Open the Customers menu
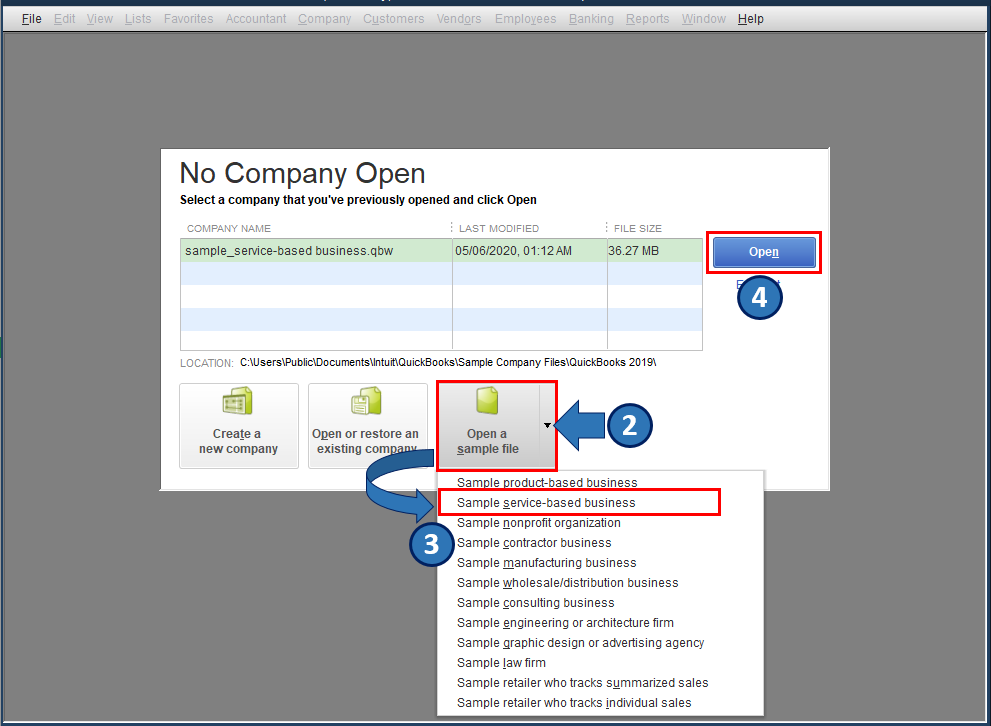Screen dimensions: 991x726 pyautogui.click(x=393, y=19)
